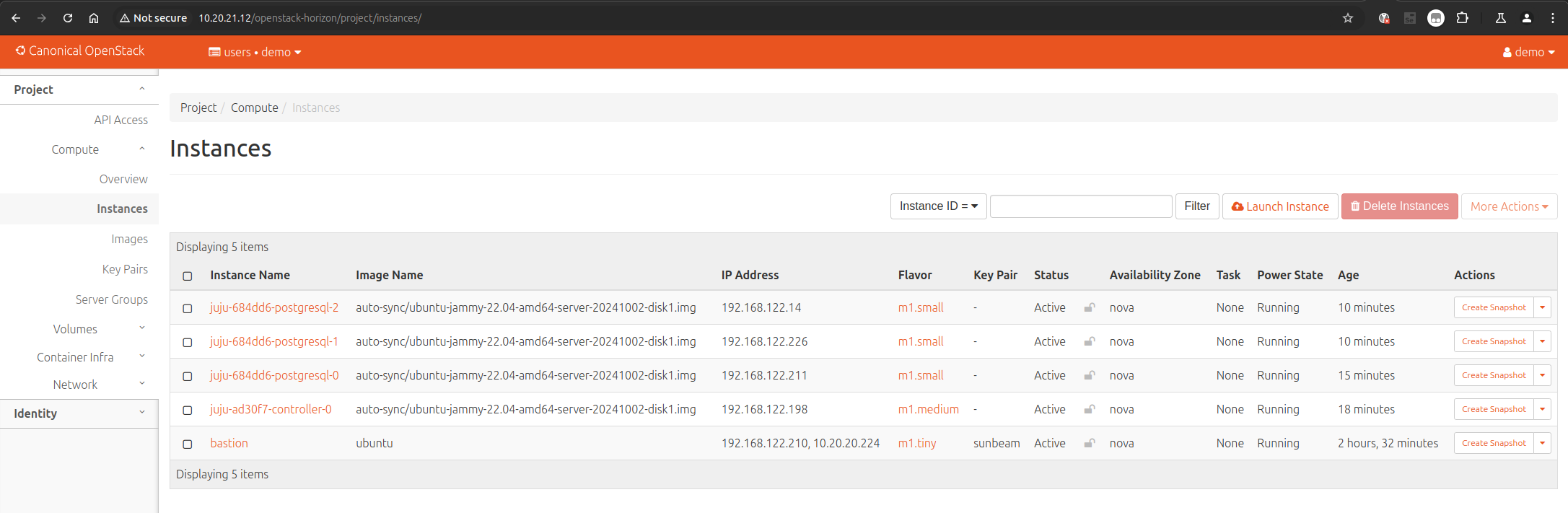Viewport: 1568px width, 513px height.
Task: Expand the More Actions dropdown
Action: pyautogui.click(x=1509, y=206)
